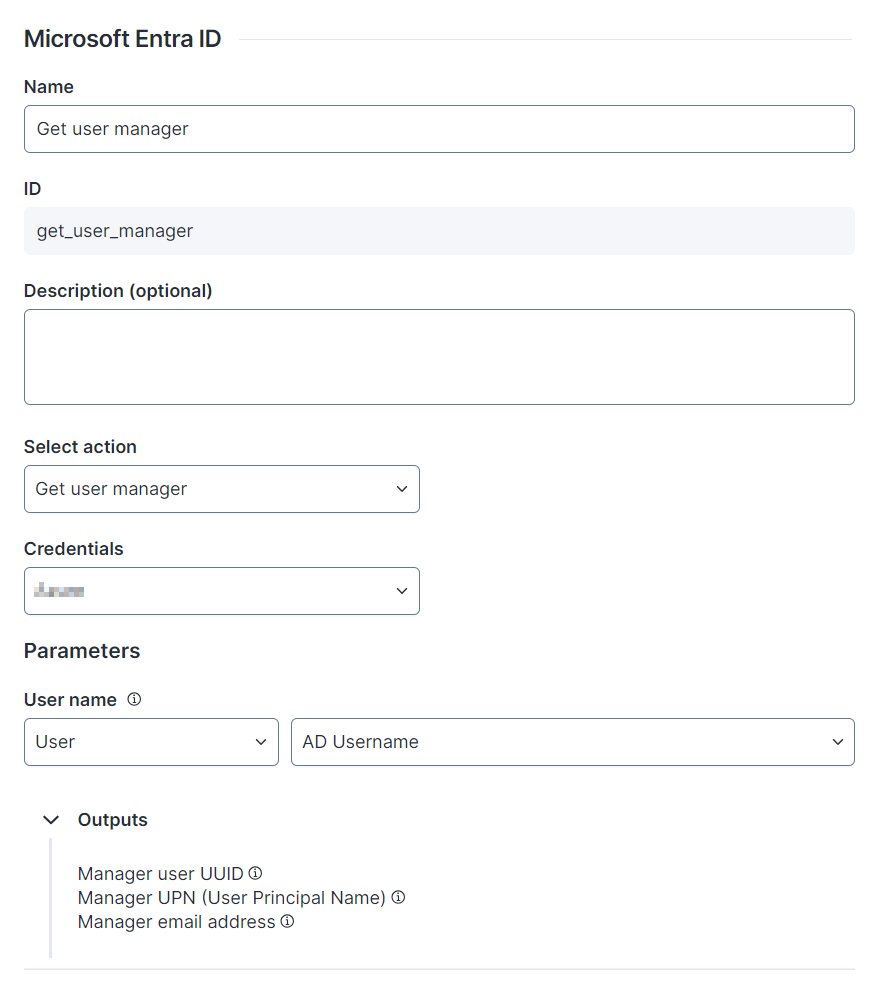Open the Select action dropdown
The width and height of the screenshot is (878, 988).
coord(221,489)
